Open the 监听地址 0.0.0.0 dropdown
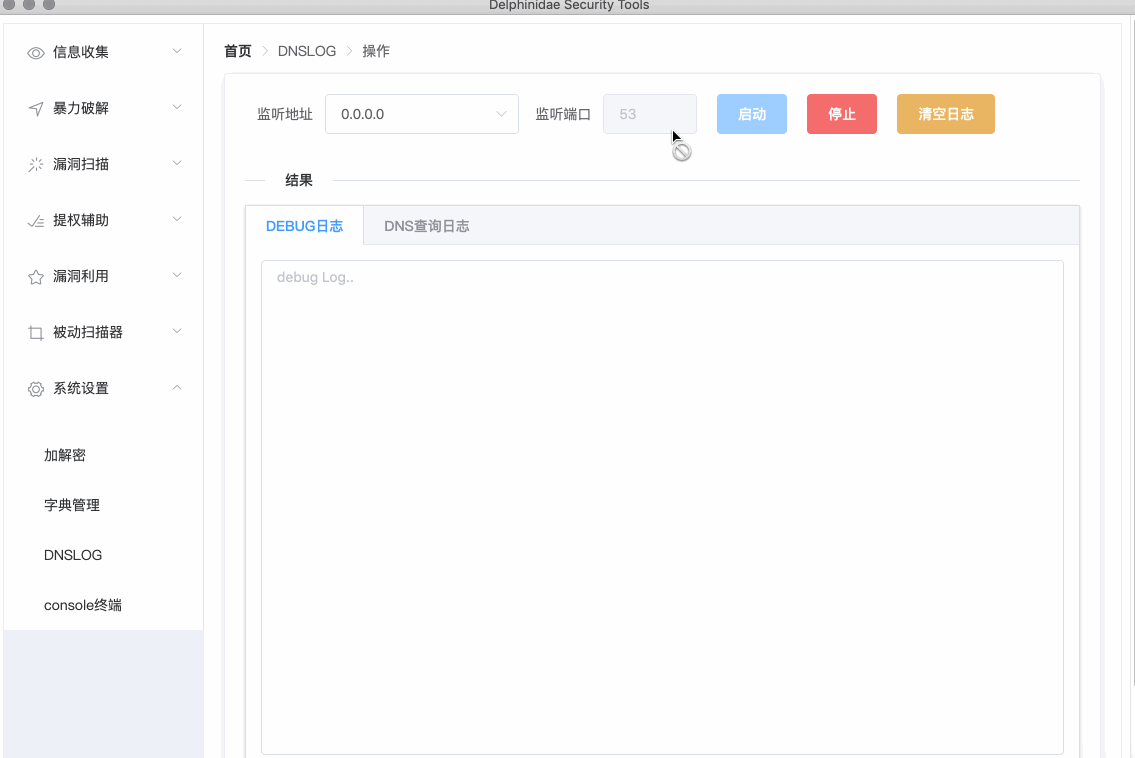This screenshot has width=1135, height=758. coord(421,114)
